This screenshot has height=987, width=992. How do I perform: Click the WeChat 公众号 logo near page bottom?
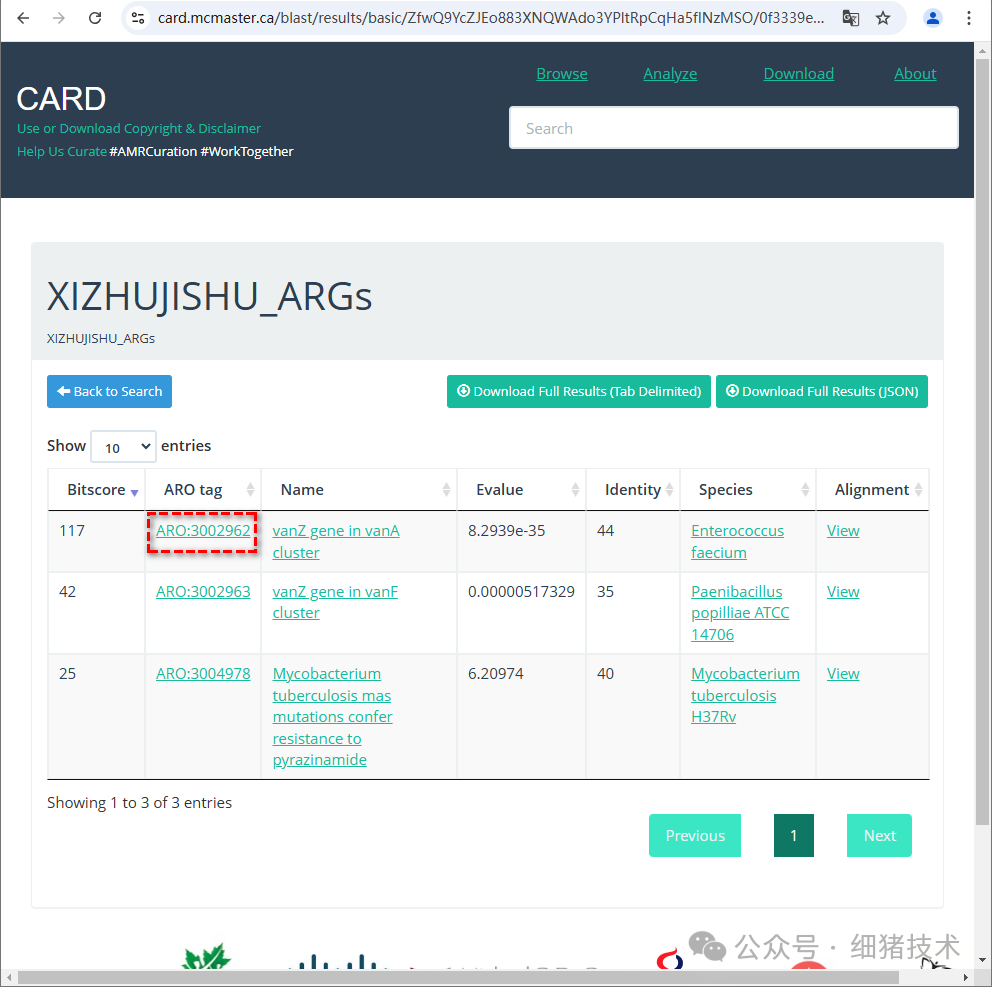(x=707, y=946)
